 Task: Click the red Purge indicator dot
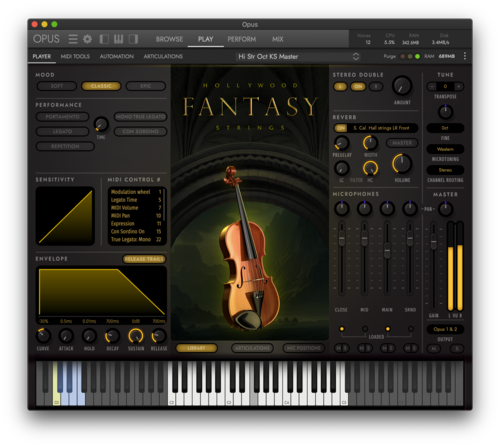[x=403, y=56]
